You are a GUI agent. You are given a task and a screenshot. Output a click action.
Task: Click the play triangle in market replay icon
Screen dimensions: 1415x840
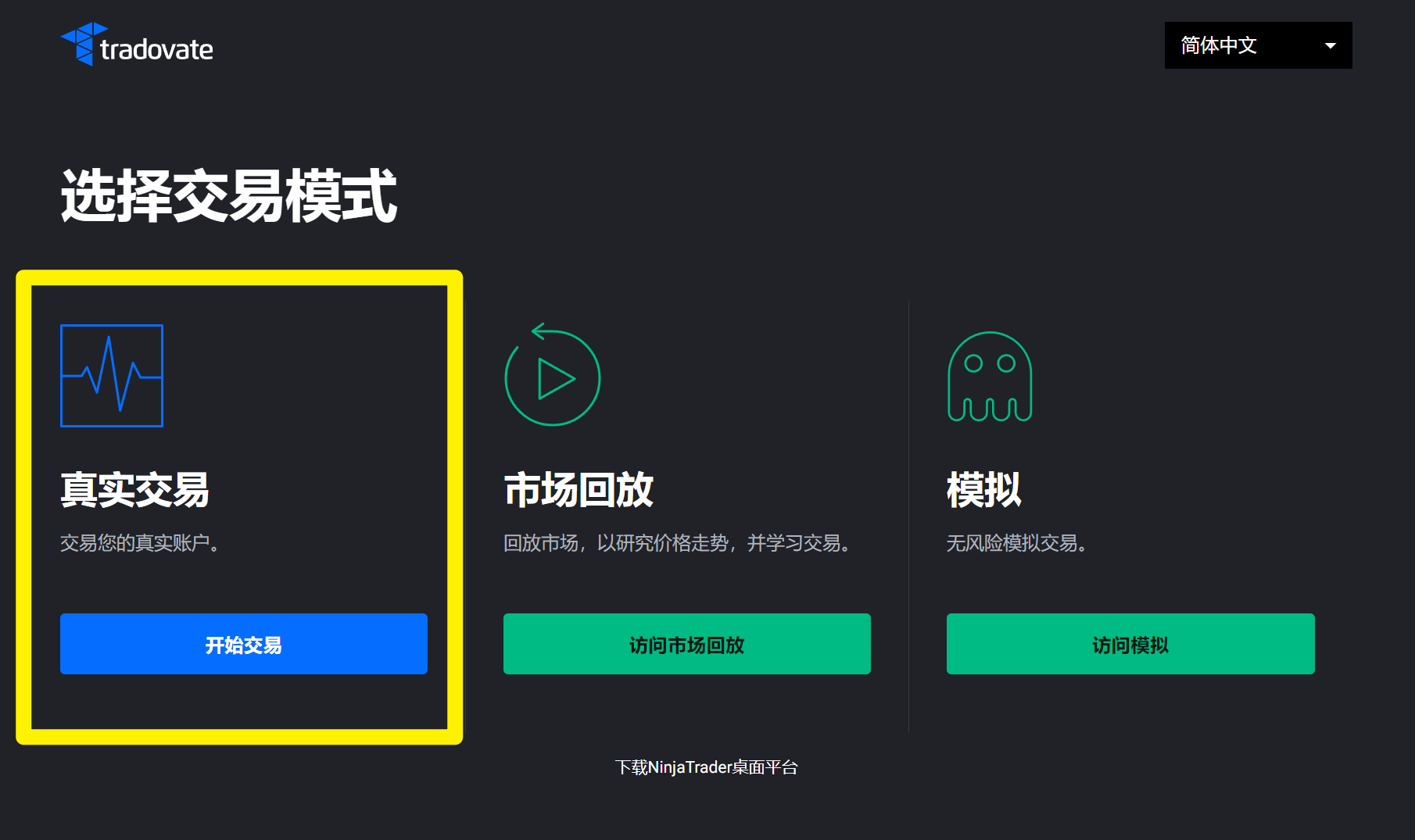(x=555, y=379)
